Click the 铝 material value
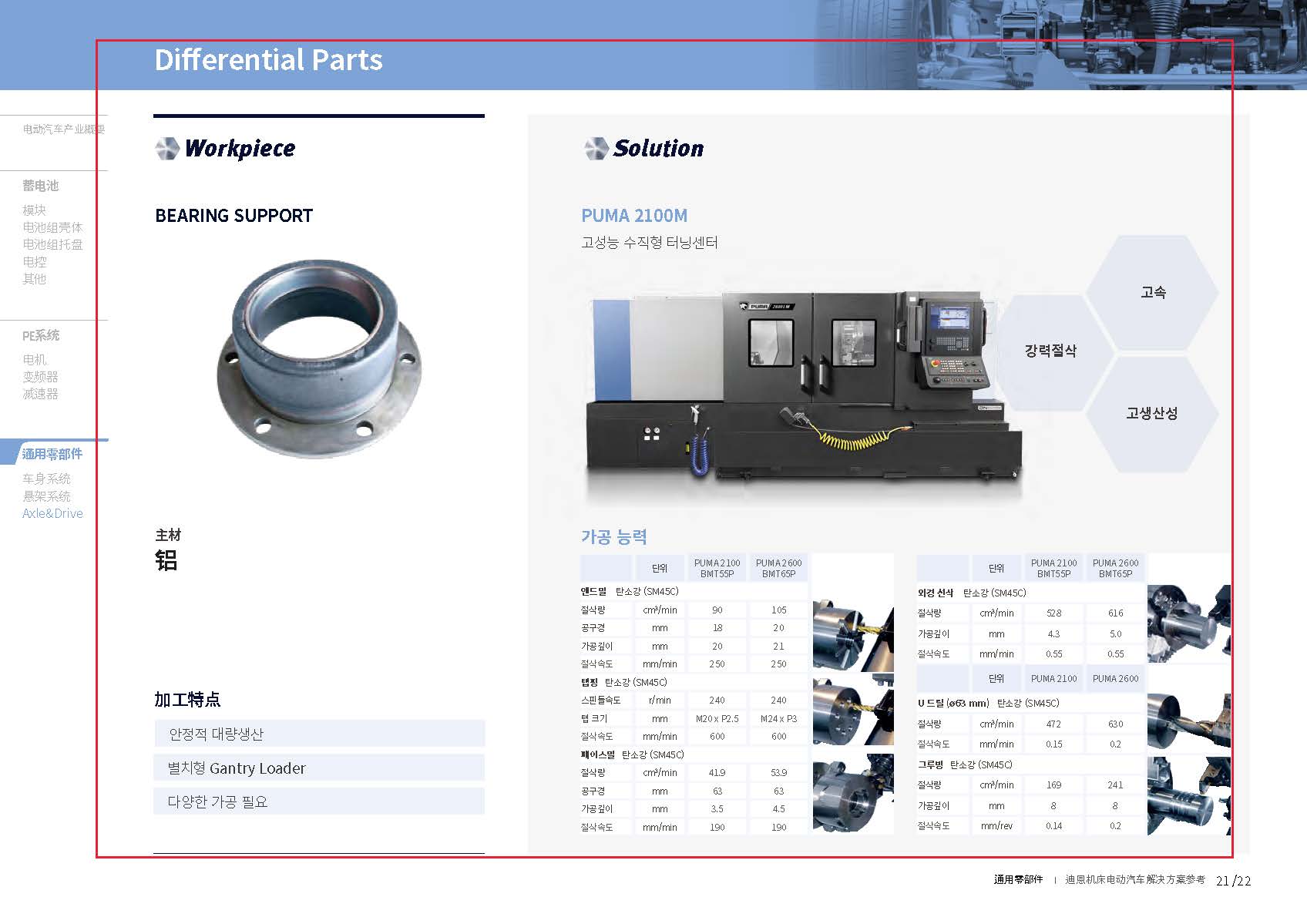Screen dimensions: 1307x924 (166, 560)
